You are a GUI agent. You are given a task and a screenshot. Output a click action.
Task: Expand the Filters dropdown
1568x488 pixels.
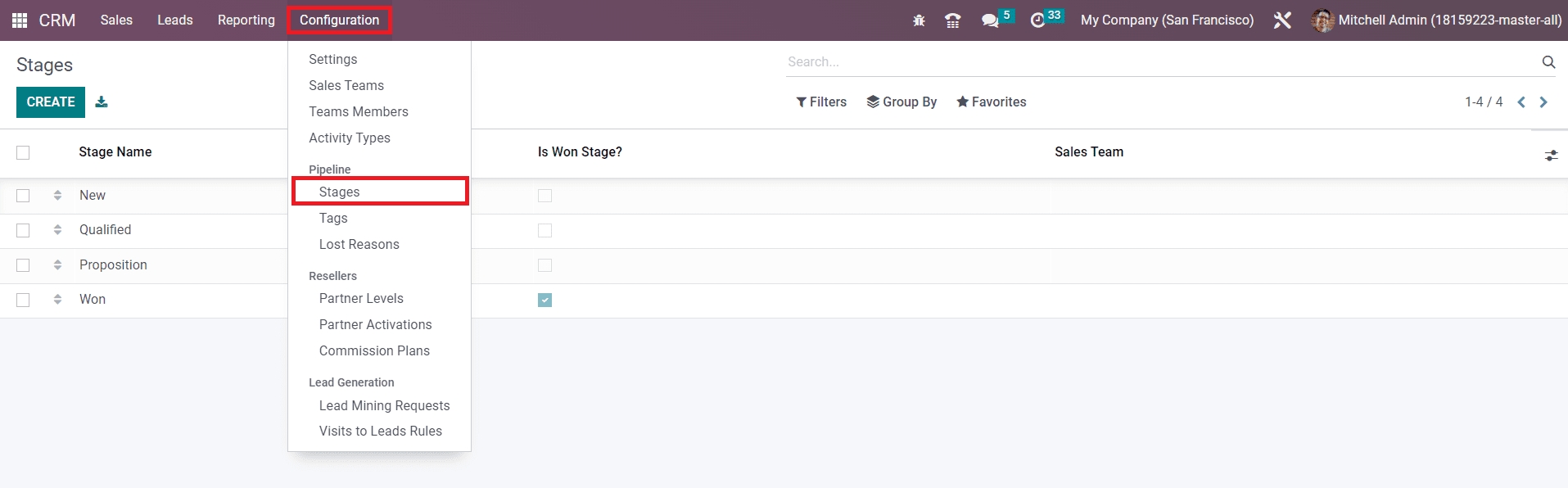821,102
